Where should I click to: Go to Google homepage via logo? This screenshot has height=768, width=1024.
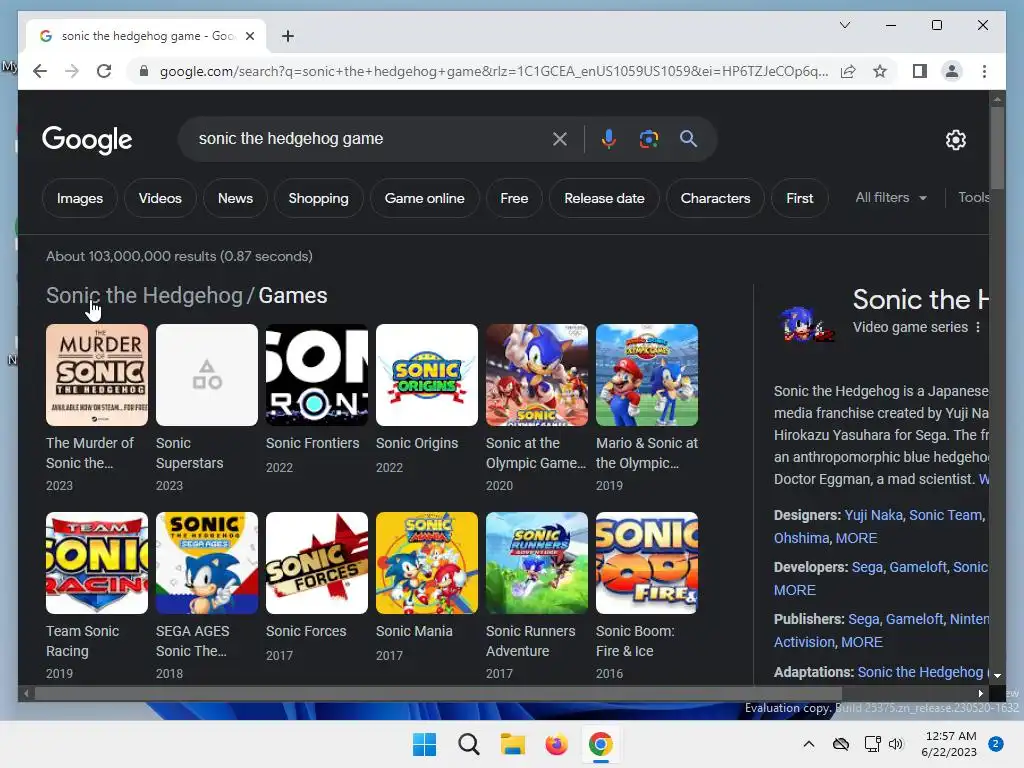[87, 139]
